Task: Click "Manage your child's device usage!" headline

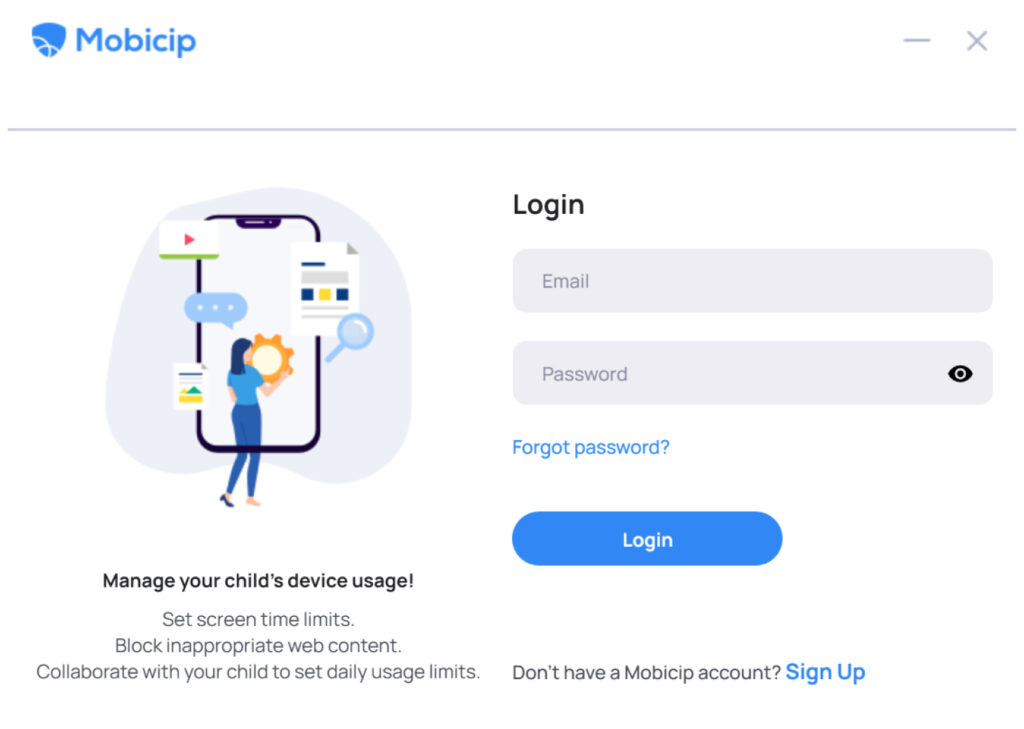Action: tap(258, 581)
